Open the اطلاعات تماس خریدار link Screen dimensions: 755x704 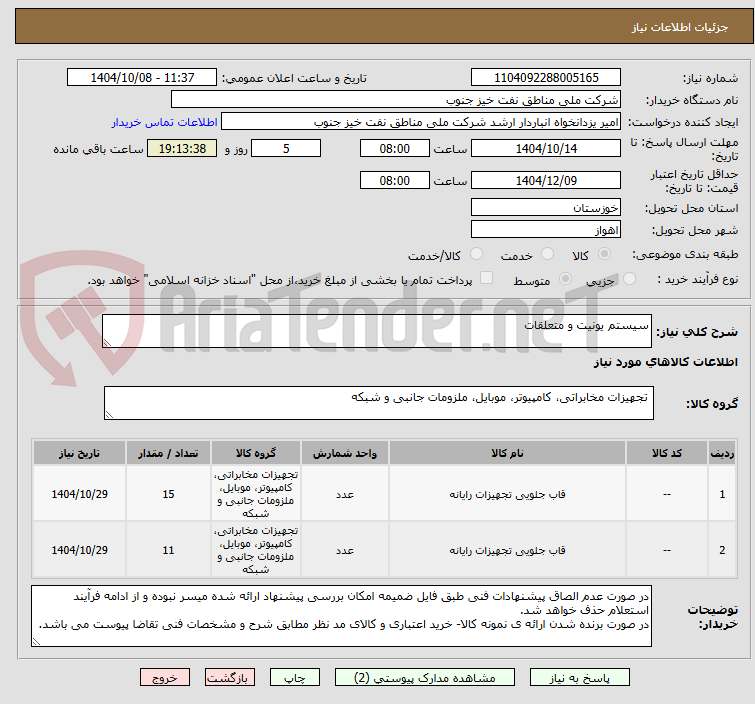click(x=165, y=122)
